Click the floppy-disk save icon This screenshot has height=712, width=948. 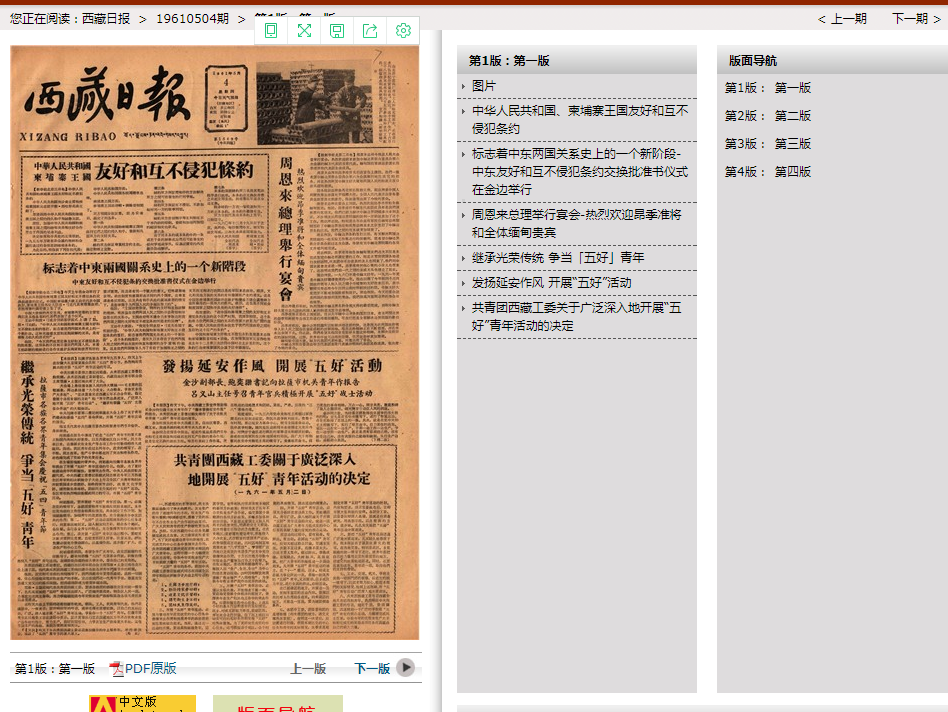point(337,30)
